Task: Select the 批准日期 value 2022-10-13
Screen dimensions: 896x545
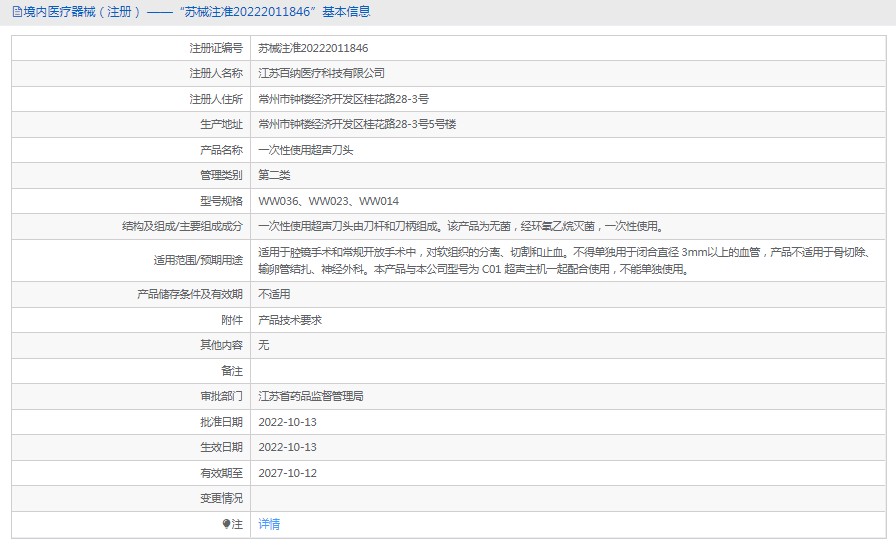Action: [x=287, y=422]
